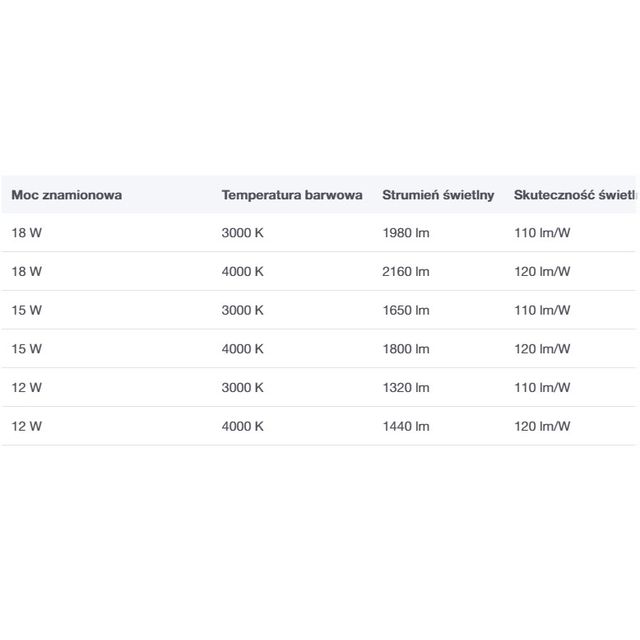
Task: Click 15 W in the 1800 lm row
Action: pyautogui.click(x=27, y=349)
